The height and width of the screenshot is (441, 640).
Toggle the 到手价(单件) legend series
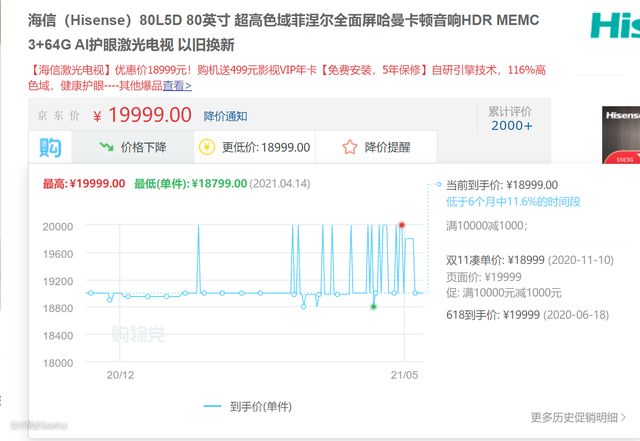coord(248,406)
